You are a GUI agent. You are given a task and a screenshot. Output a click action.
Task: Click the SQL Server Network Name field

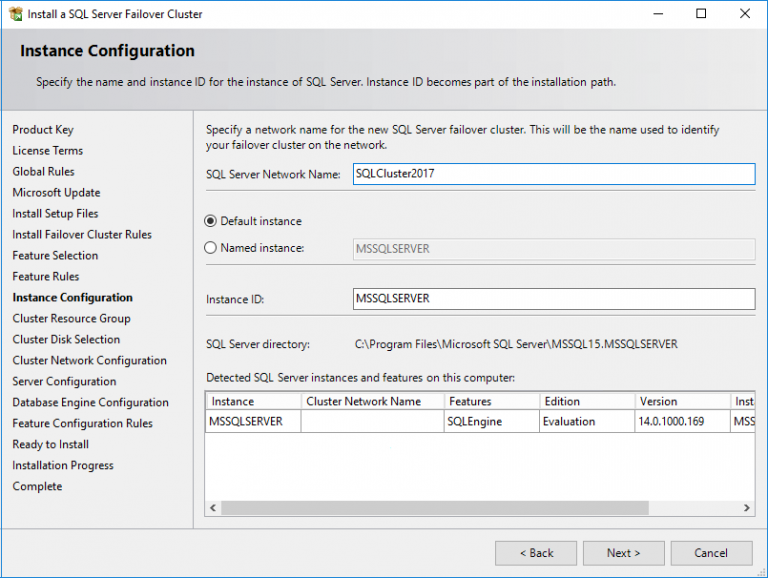(554, 174)
